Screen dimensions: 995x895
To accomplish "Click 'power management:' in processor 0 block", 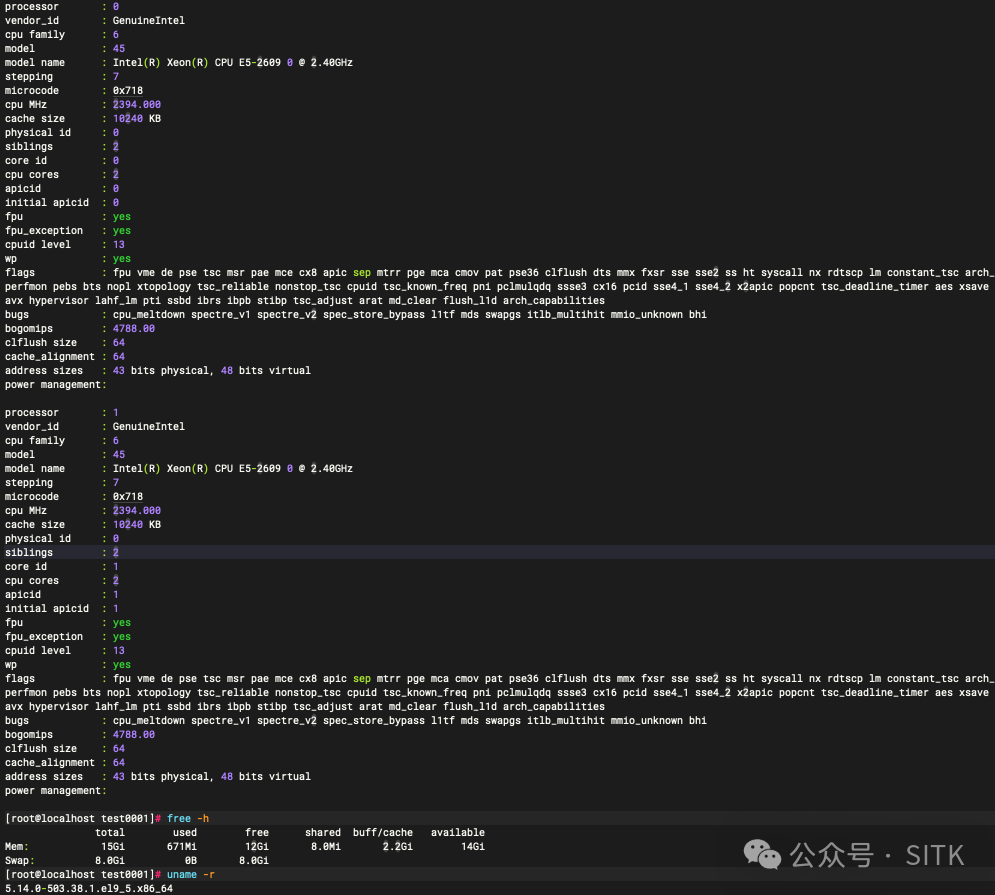I will (55, 384).
